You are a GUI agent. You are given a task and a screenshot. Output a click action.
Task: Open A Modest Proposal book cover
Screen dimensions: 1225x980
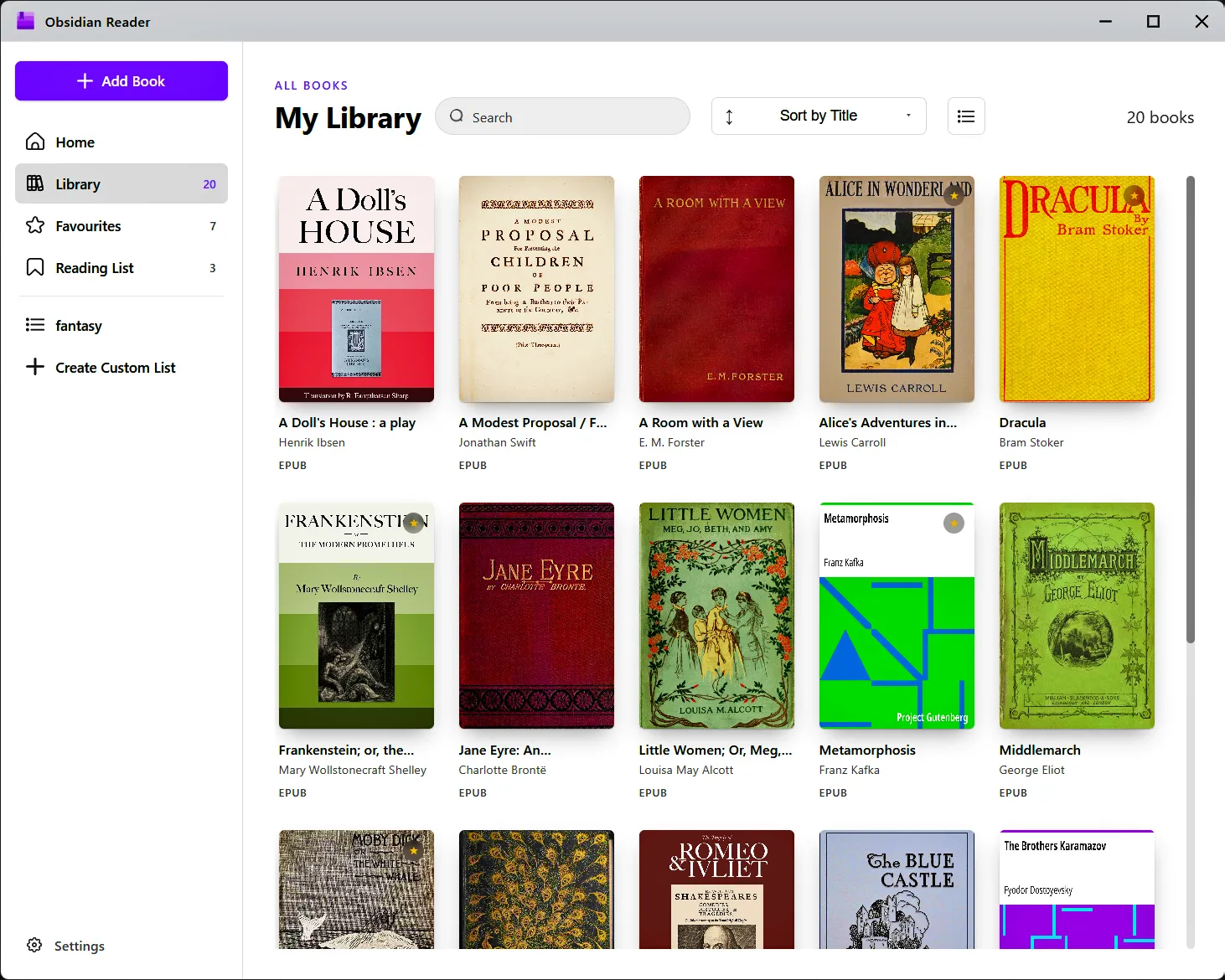tap(536, 289)
